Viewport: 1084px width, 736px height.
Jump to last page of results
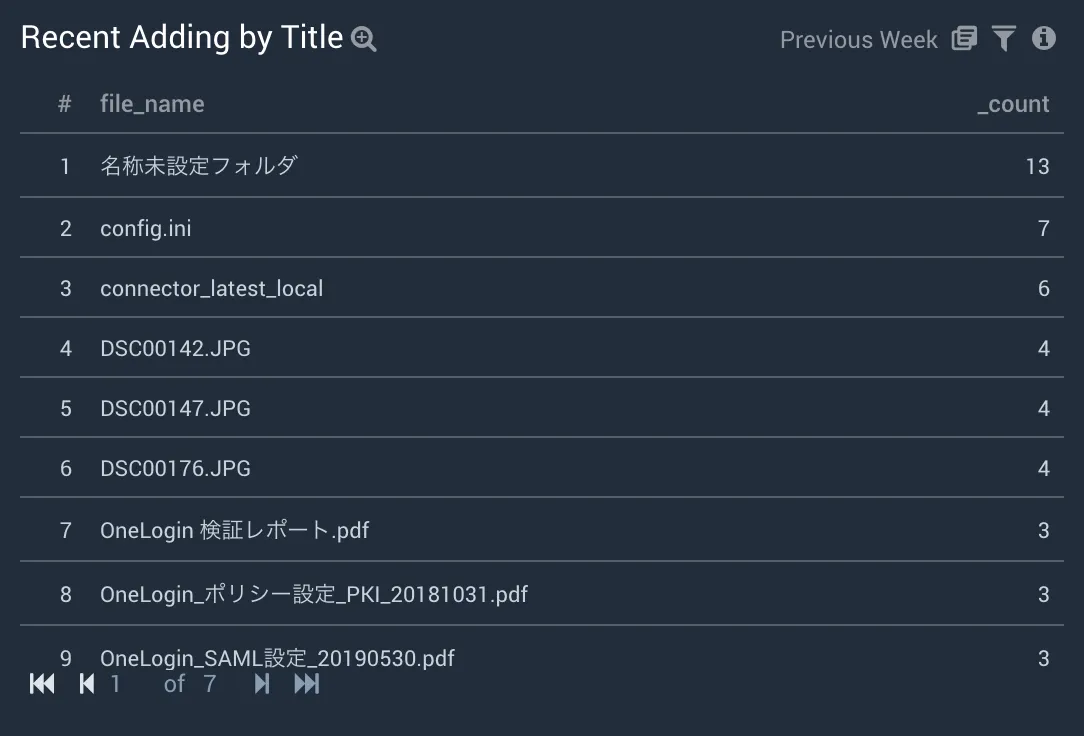coord(306,683)
